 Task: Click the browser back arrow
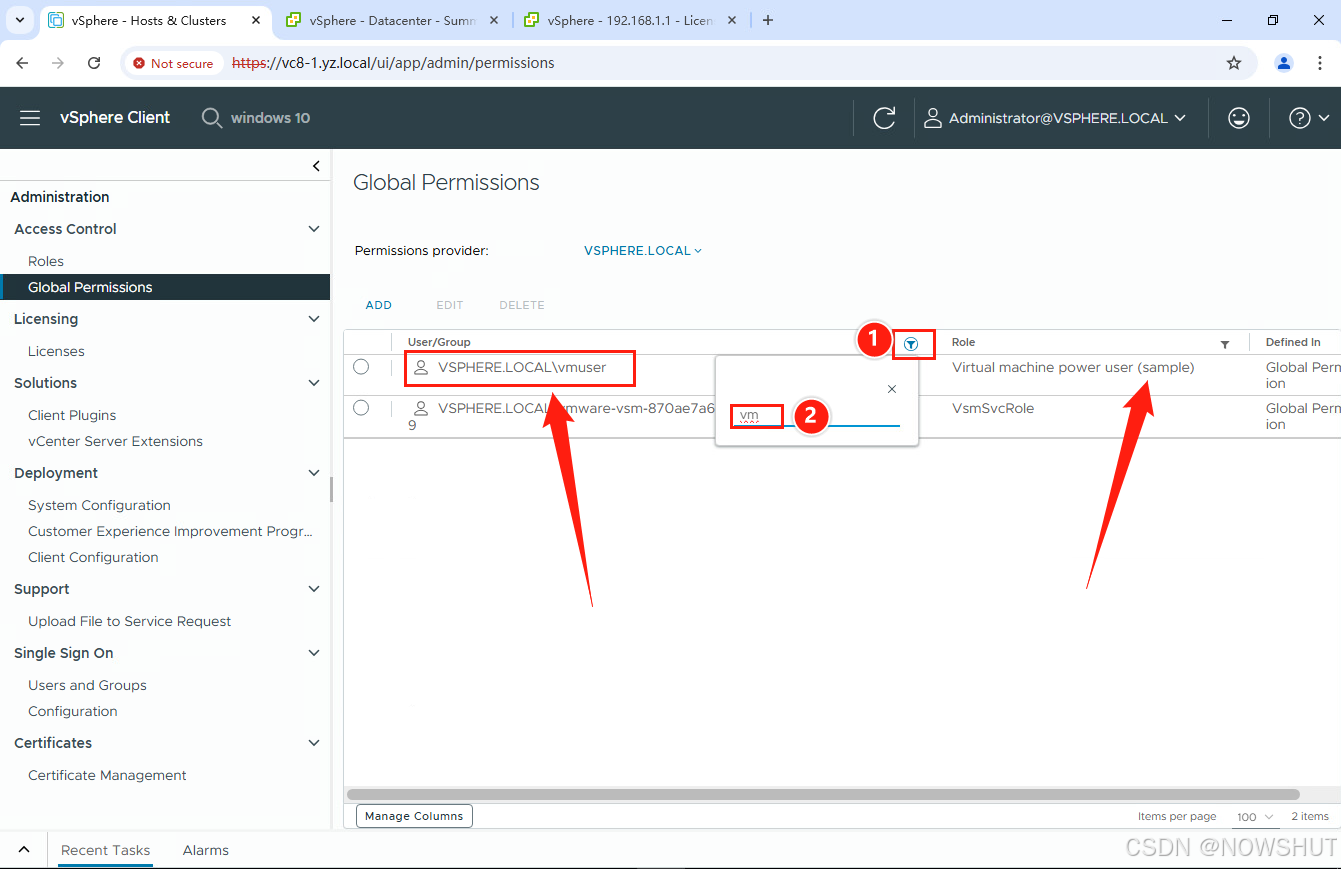click(x=22, y=63)
